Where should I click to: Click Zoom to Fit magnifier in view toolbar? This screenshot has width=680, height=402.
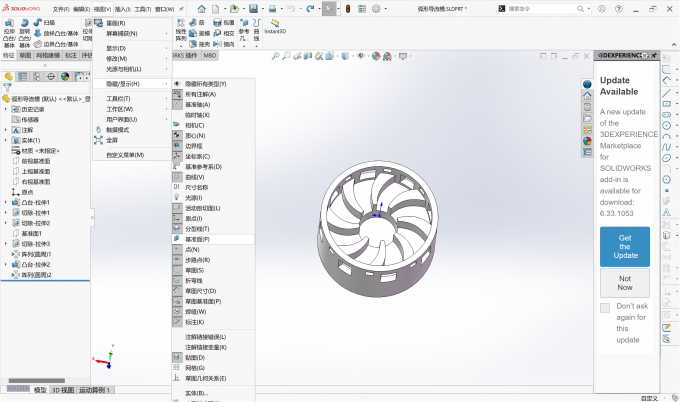point(275,56)
